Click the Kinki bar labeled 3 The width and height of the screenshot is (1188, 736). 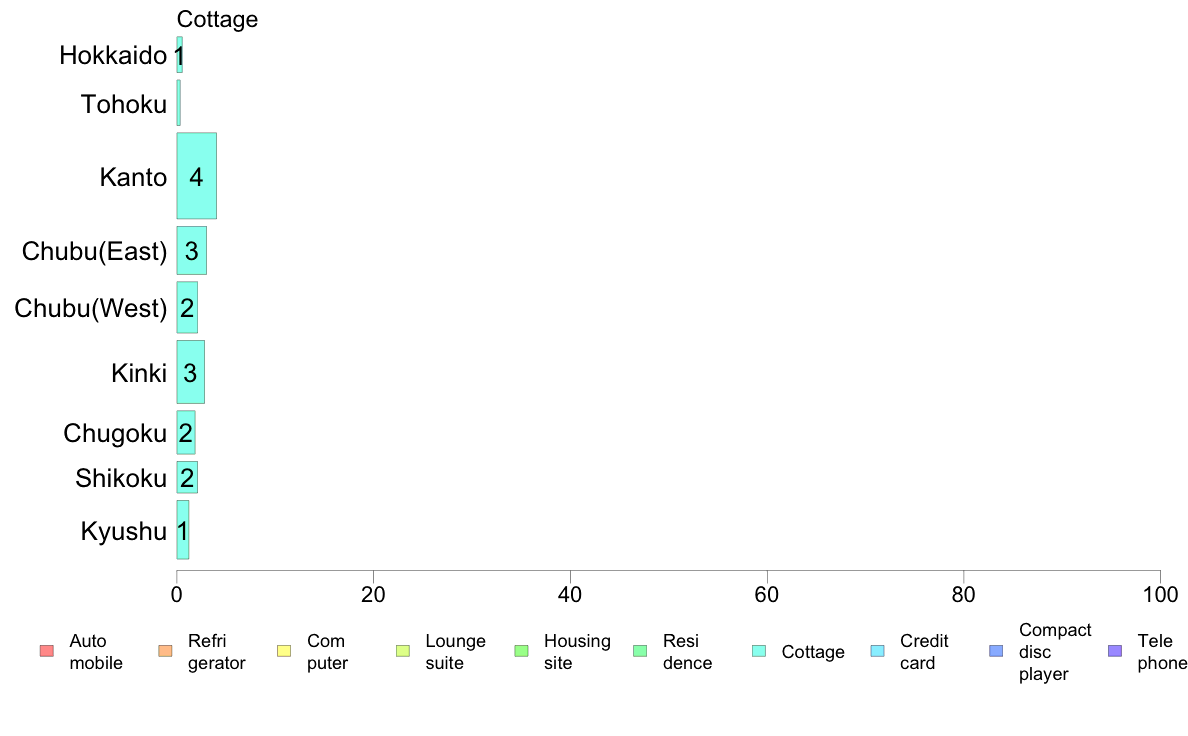190,372
